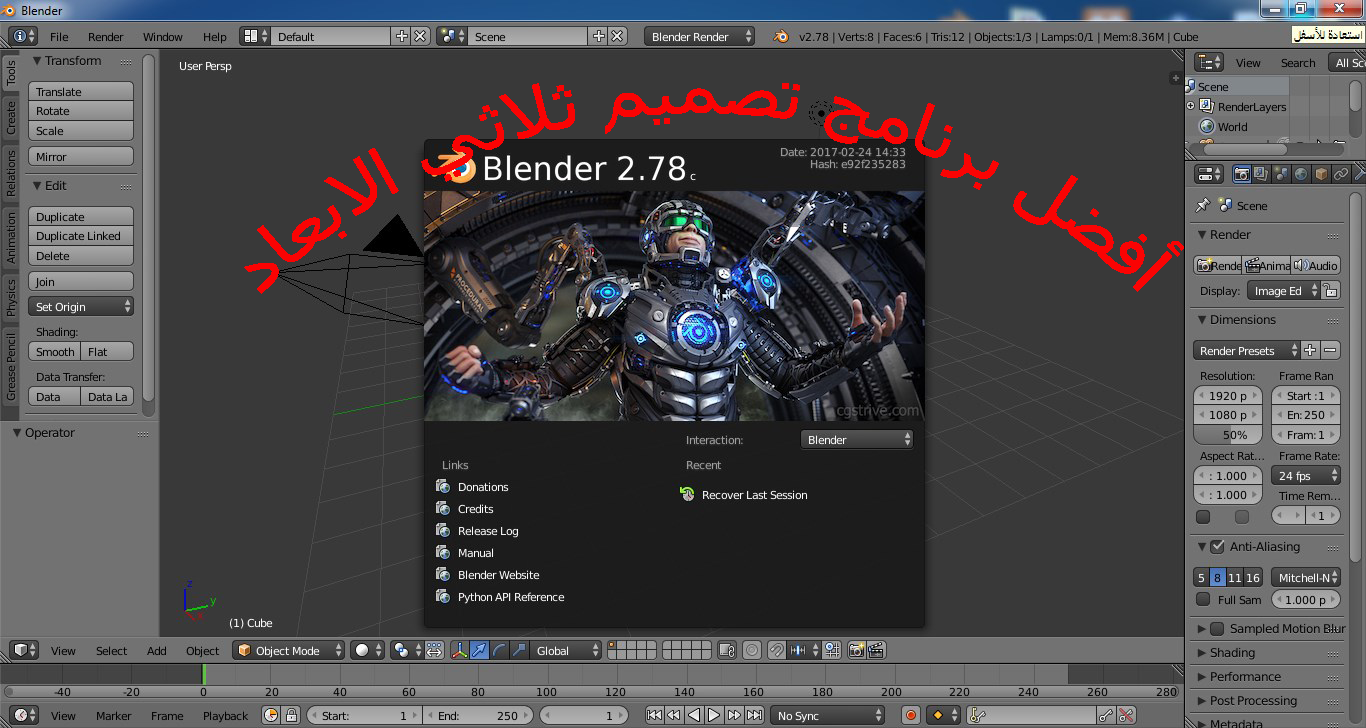
Task: Click the OpenGL render image icon
Action: (857, 650)
